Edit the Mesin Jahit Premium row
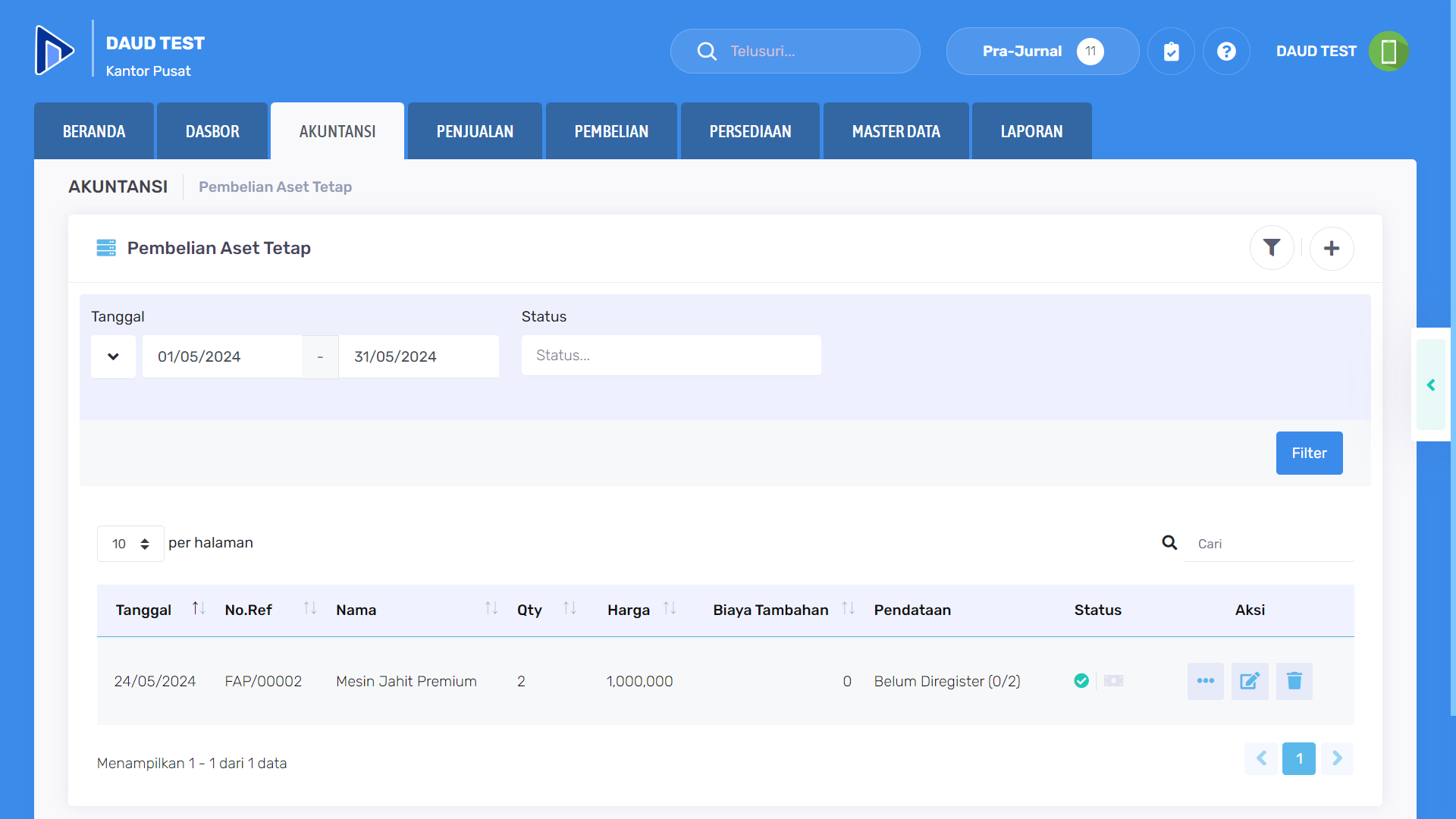The image size is (1456, 819). pyautogui.click(x=1250, y=681)
